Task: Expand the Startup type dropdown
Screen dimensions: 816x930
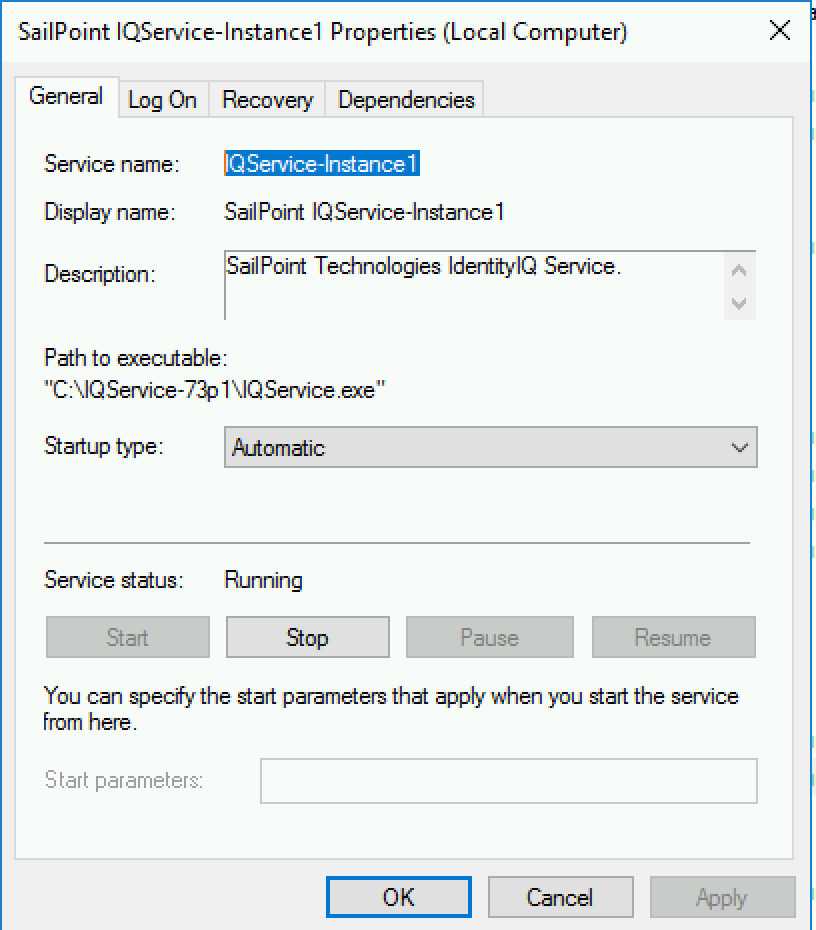Action: click(490, 447)
